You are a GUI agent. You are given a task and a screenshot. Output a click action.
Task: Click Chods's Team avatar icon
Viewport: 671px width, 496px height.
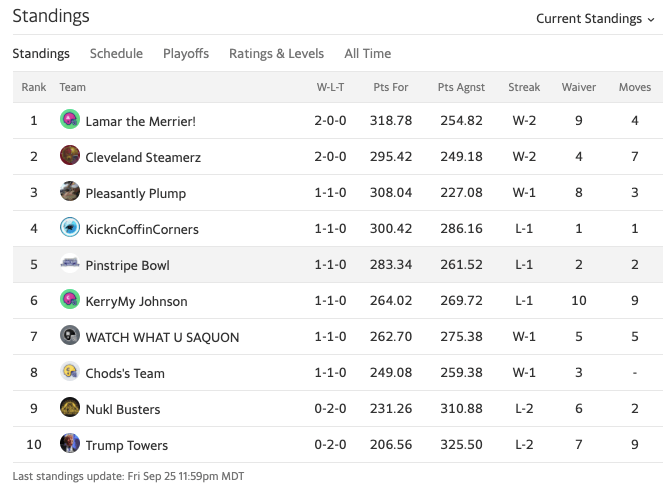(x=70, y=372)
